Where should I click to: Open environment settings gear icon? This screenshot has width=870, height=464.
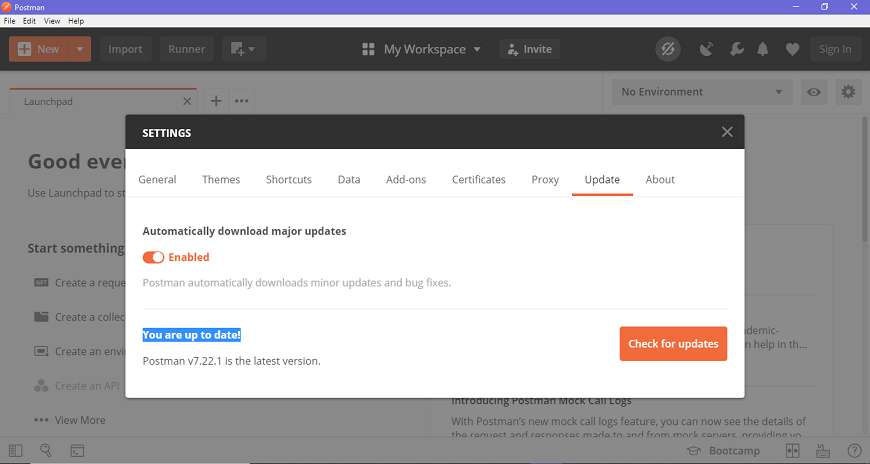(x=848, y=92)
